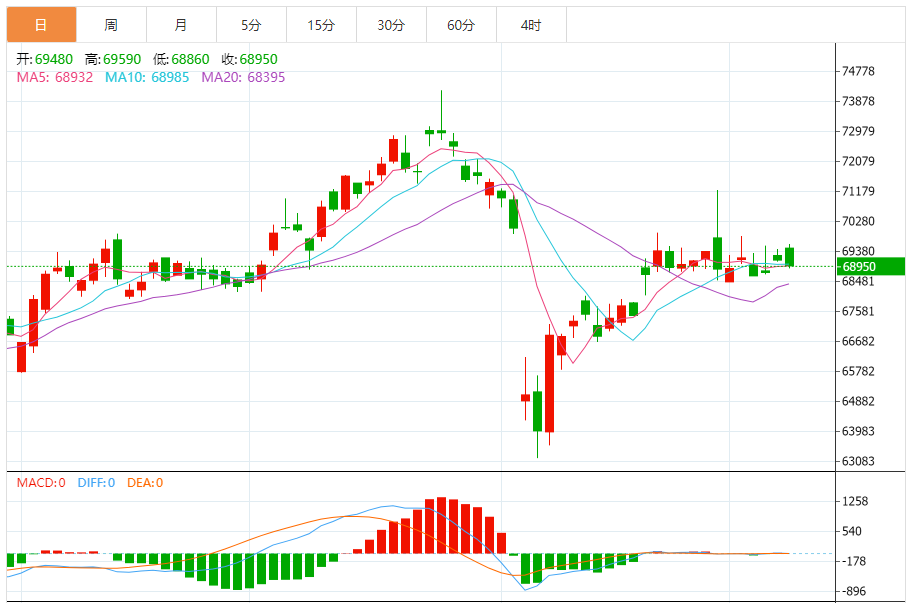Open the 5分 interval tab
The width and height of the screenshot is (911, 603).
[251, 25]
